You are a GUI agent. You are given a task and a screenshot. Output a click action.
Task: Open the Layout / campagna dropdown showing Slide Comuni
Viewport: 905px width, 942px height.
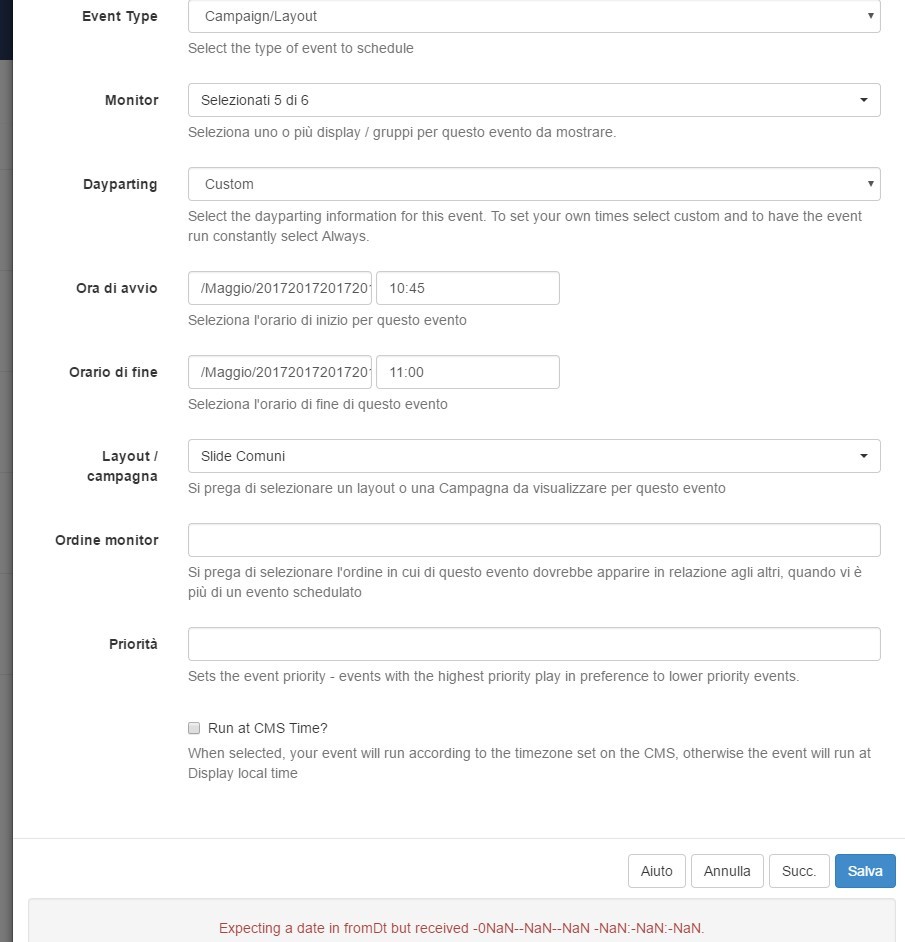(x=534, y=456)
